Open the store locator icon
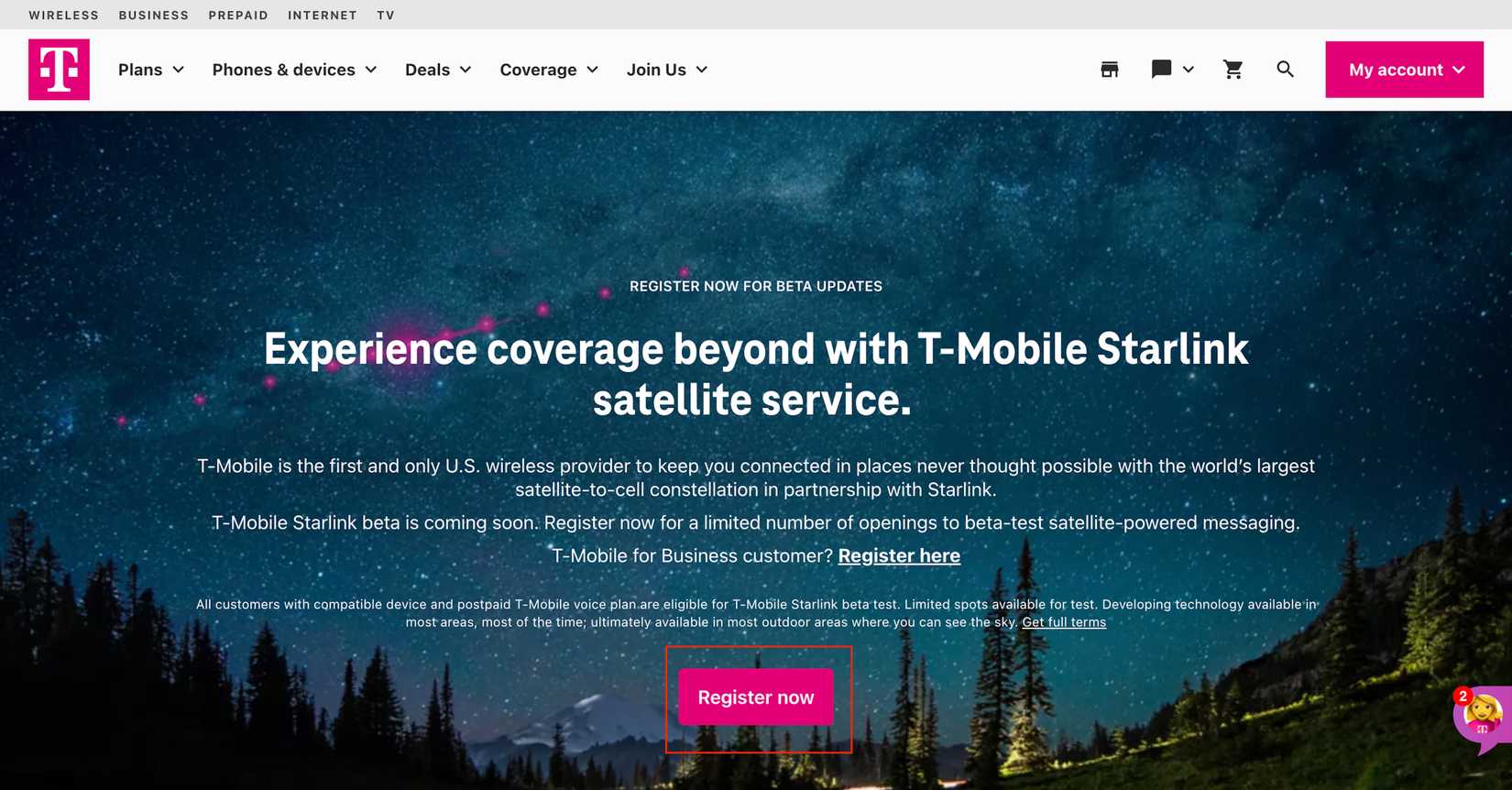Image resolution: width=1512 pixels, height=790 pixels. tap(1110, 70)
